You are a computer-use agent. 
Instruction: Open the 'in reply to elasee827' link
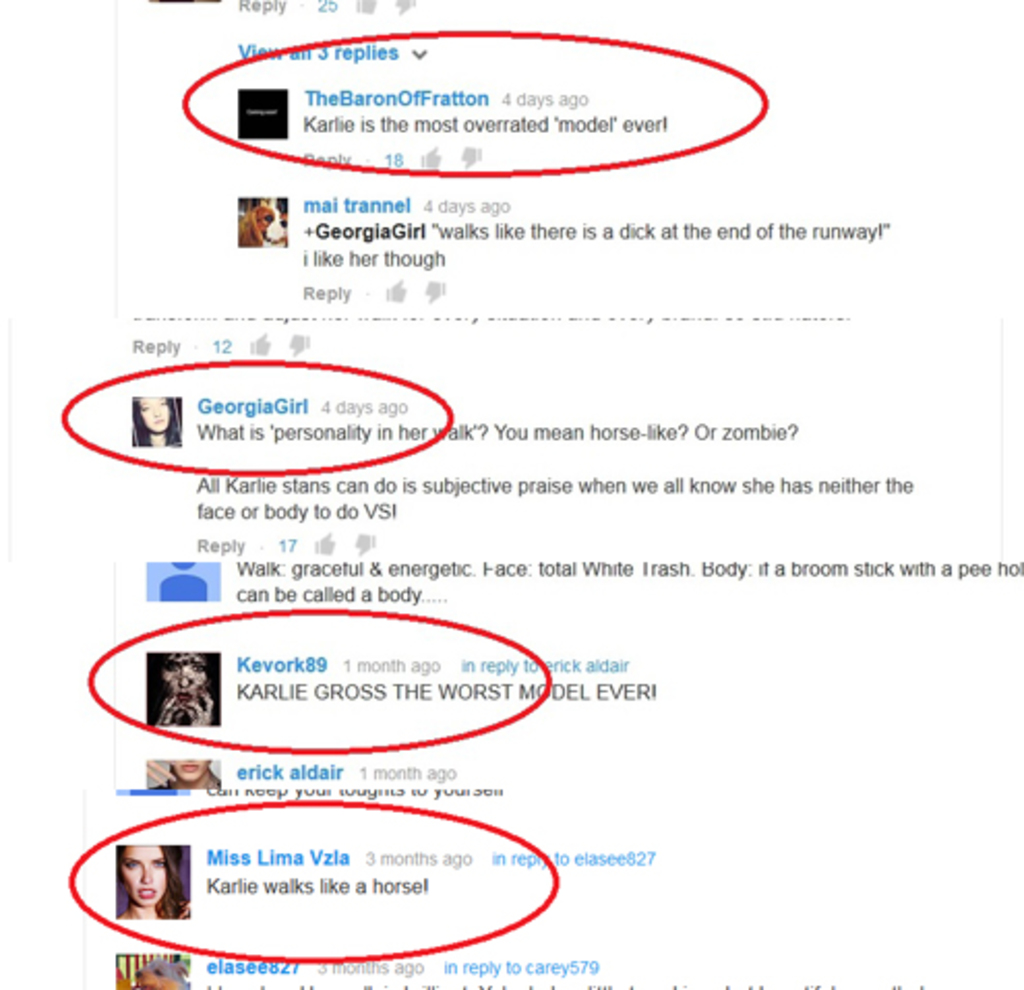[573, 859]
